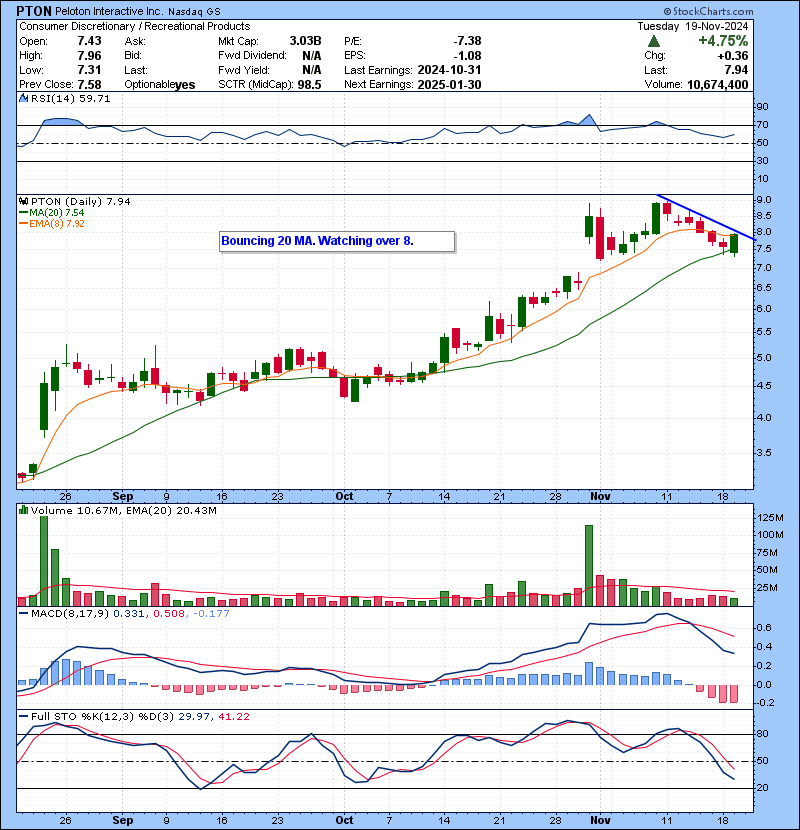Select the MACD histogram value -0.177
The width and height of the screenshot is (800, 830).
coord(211,614)
